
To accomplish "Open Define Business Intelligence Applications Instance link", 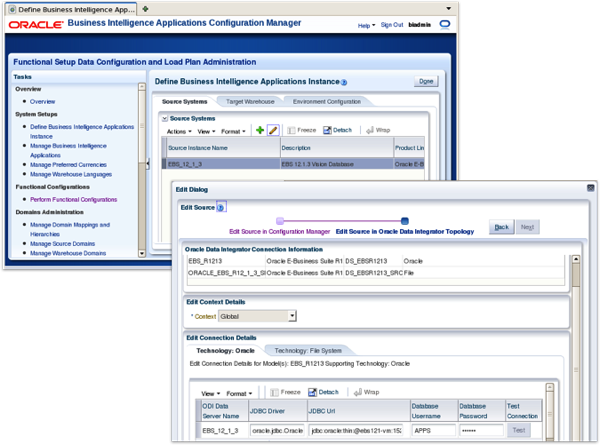I will [82, 131].
